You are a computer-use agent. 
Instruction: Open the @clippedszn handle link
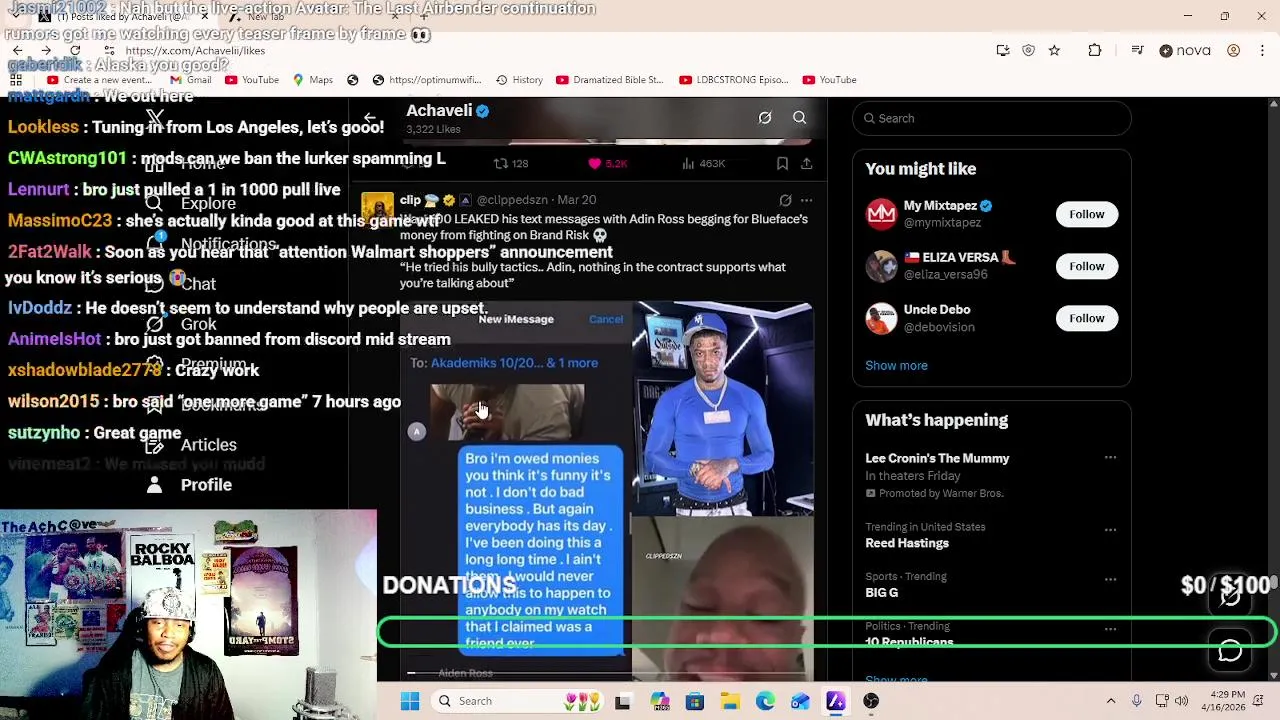click(x=512, y=200)
